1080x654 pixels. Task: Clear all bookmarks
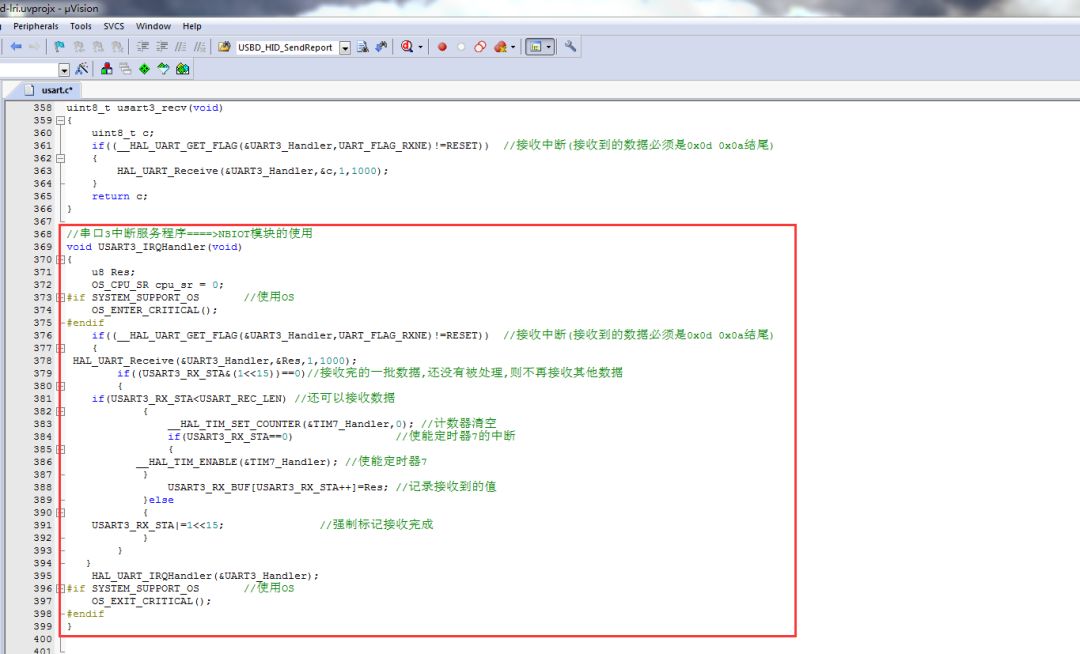tap(116, 46)
